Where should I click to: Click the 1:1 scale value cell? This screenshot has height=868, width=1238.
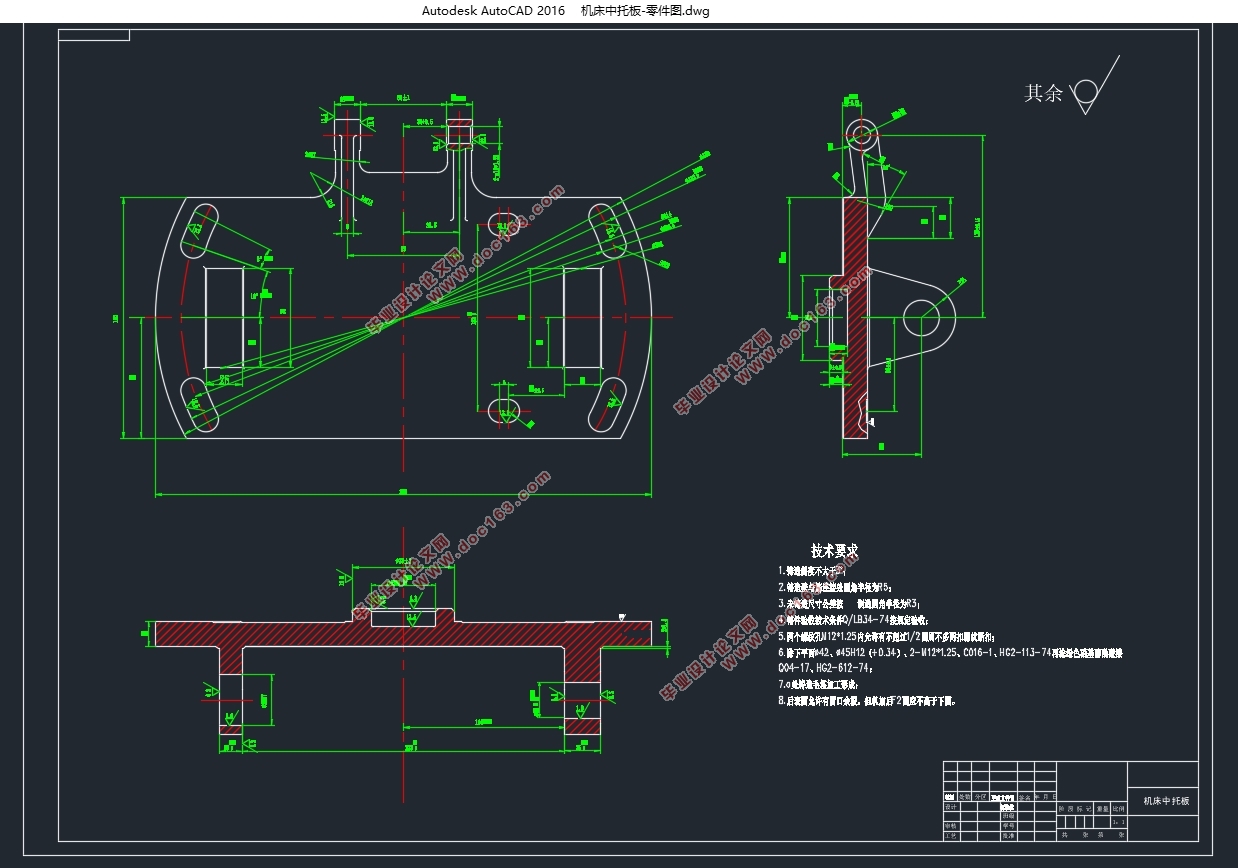[x=1118, y=822]
